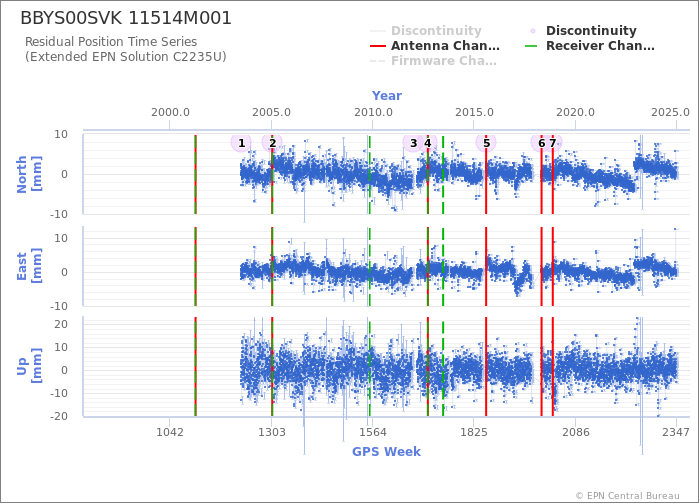This screenshot has width=700, height=504.
Task: Click the GPS Week axis title
Action: click(386, 452)
